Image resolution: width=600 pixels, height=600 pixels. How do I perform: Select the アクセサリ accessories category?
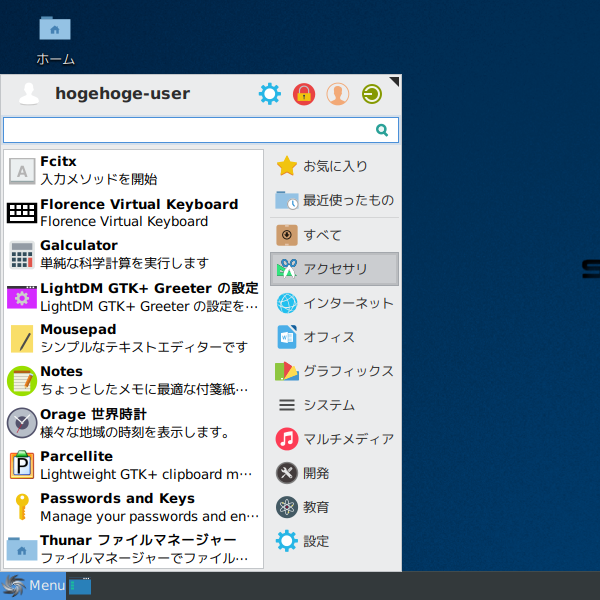pyautogui.click(x=334, y=269)
